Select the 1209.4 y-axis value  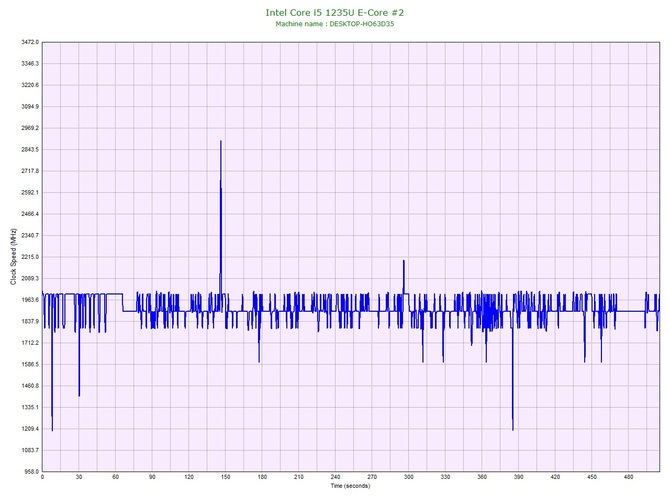[30, 429]
